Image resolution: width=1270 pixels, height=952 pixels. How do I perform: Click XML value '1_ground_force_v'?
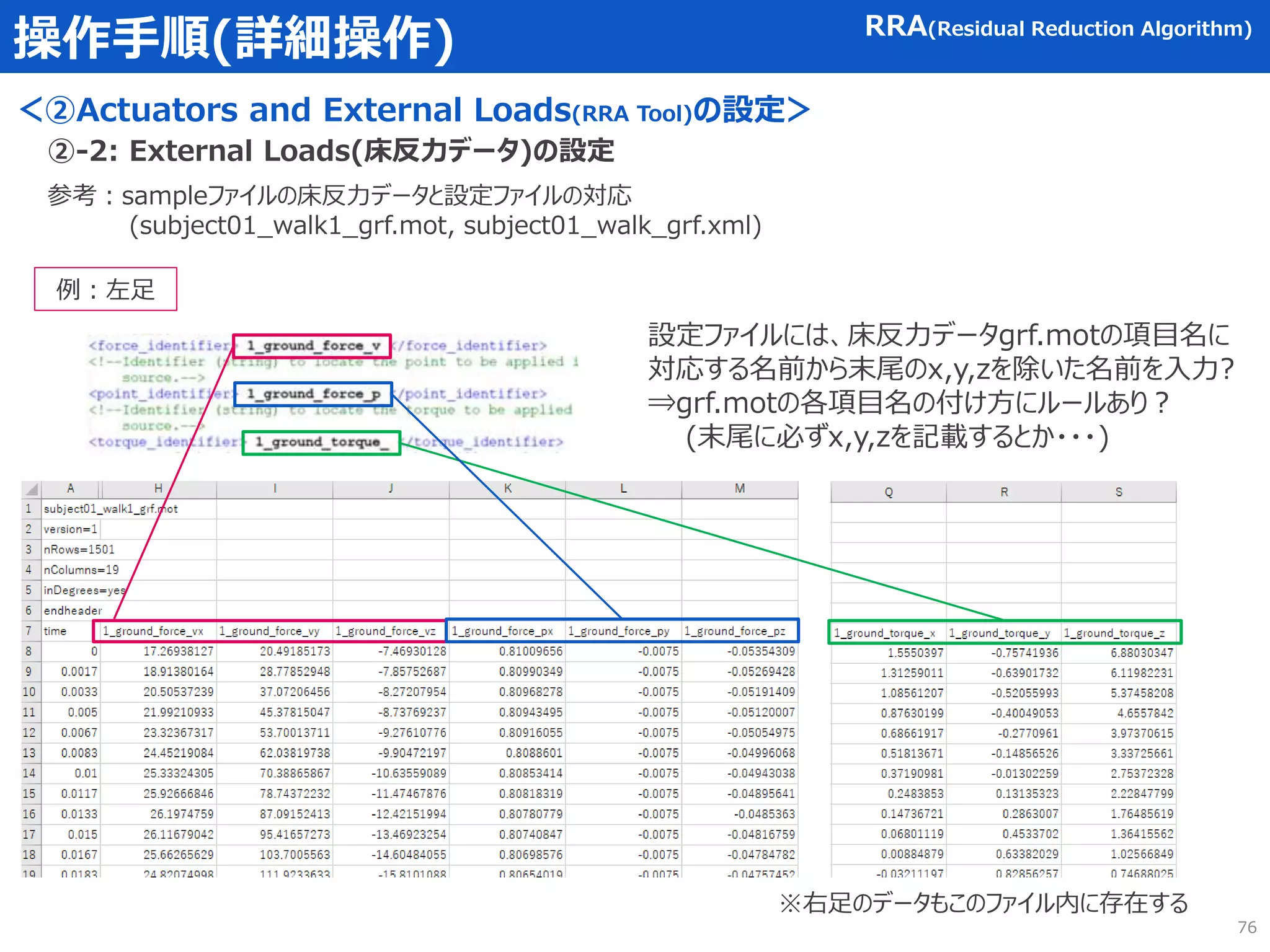(314, 346)
